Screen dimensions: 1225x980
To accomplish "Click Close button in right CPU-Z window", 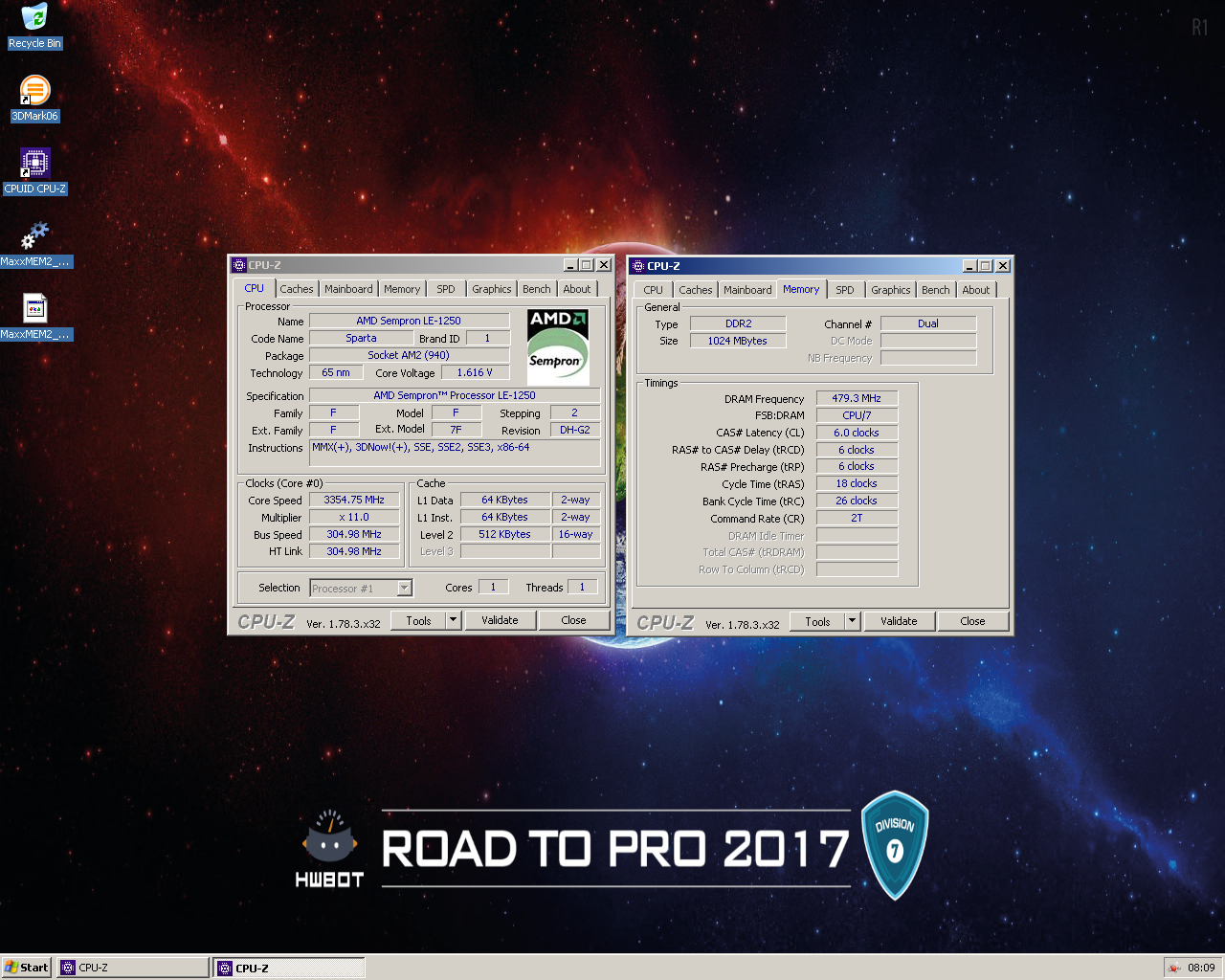I will pyautogui.click(x=972, y=621).
